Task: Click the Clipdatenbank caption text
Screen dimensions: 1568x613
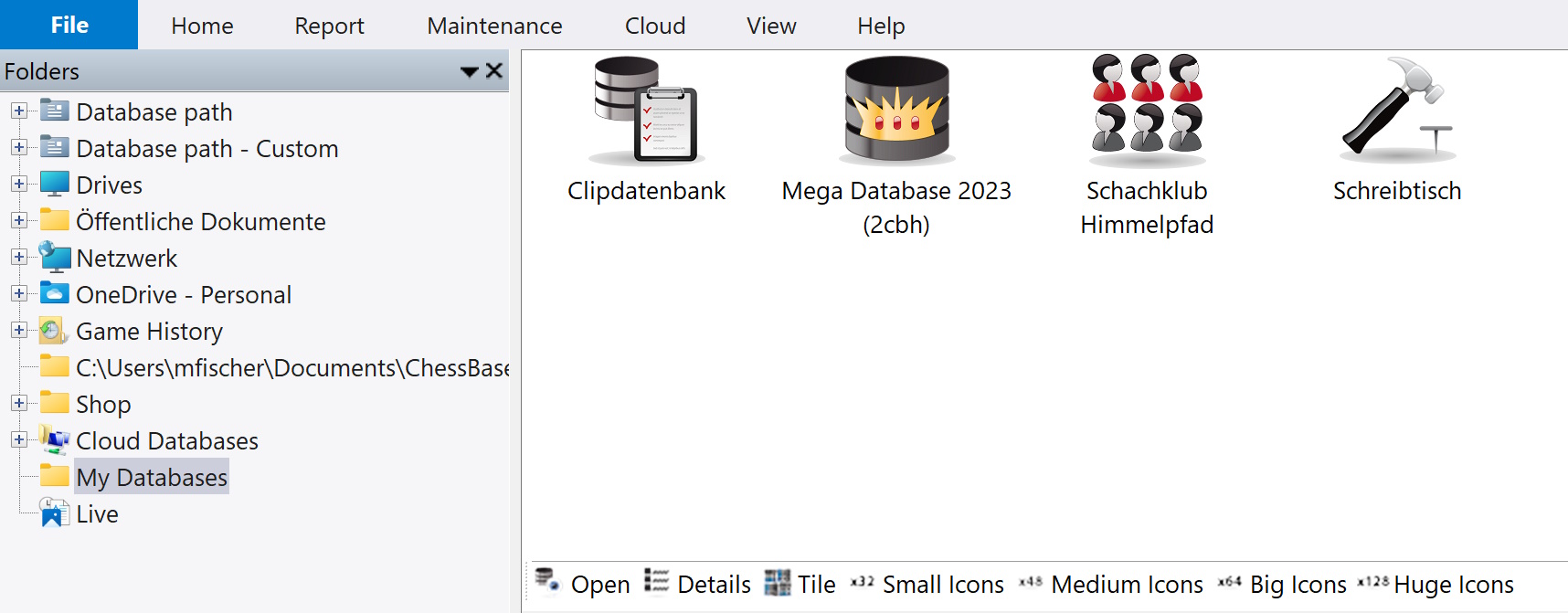Action: coord(646,191)
